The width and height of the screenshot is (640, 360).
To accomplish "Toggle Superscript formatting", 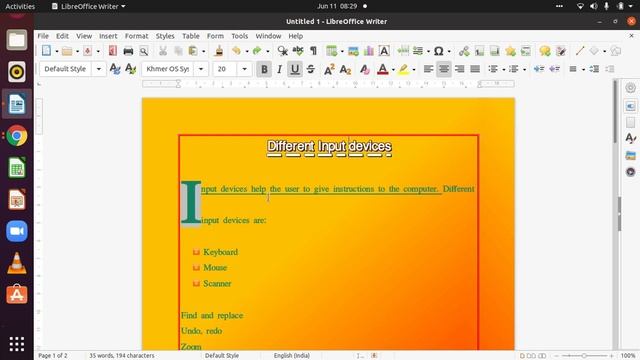I will [x=329, y=69].
